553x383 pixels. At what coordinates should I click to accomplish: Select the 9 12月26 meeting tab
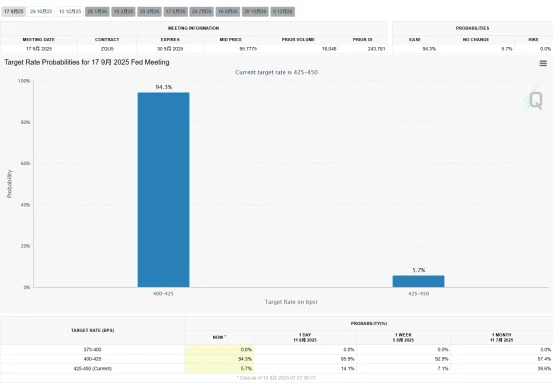pyautogui.click(x=283, y=12)
